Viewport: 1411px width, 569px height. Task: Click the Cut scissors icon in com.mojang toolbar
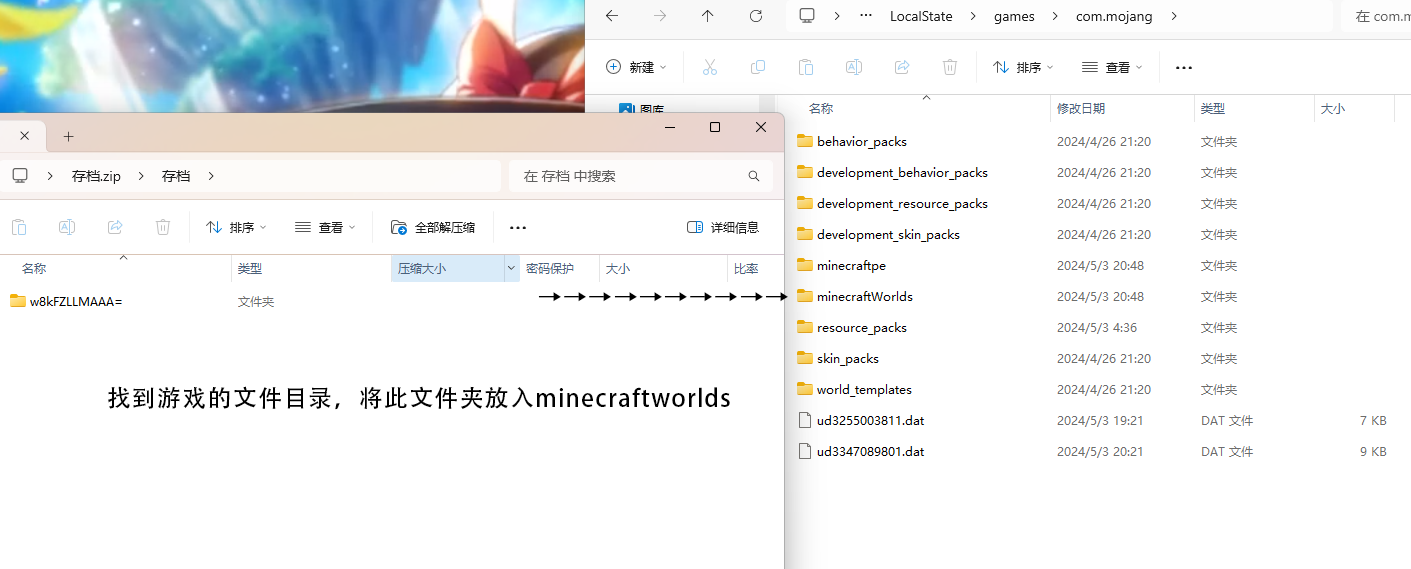click(710, 67)
